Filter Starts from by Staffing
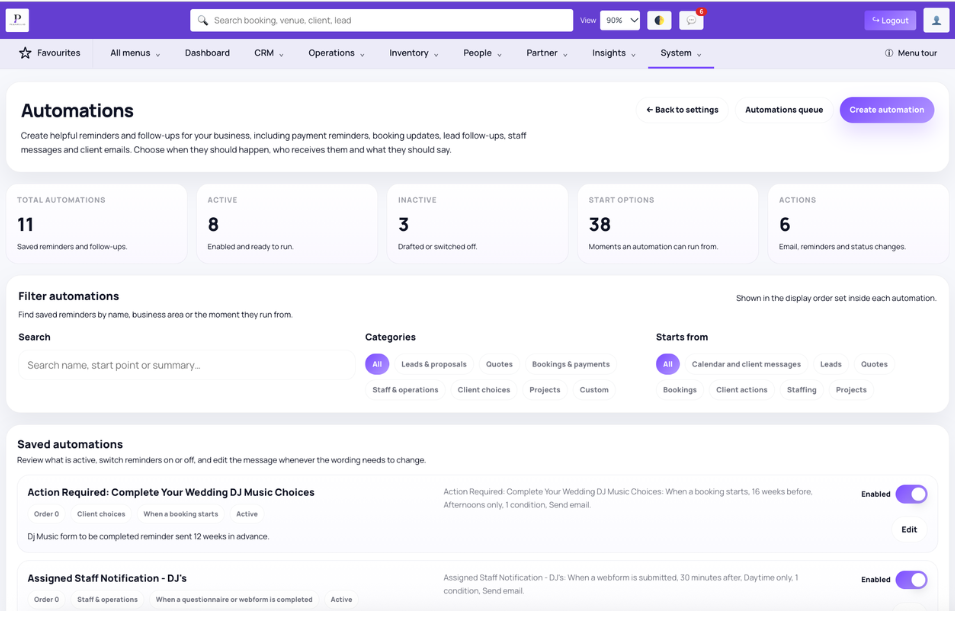 coord(802,390)
